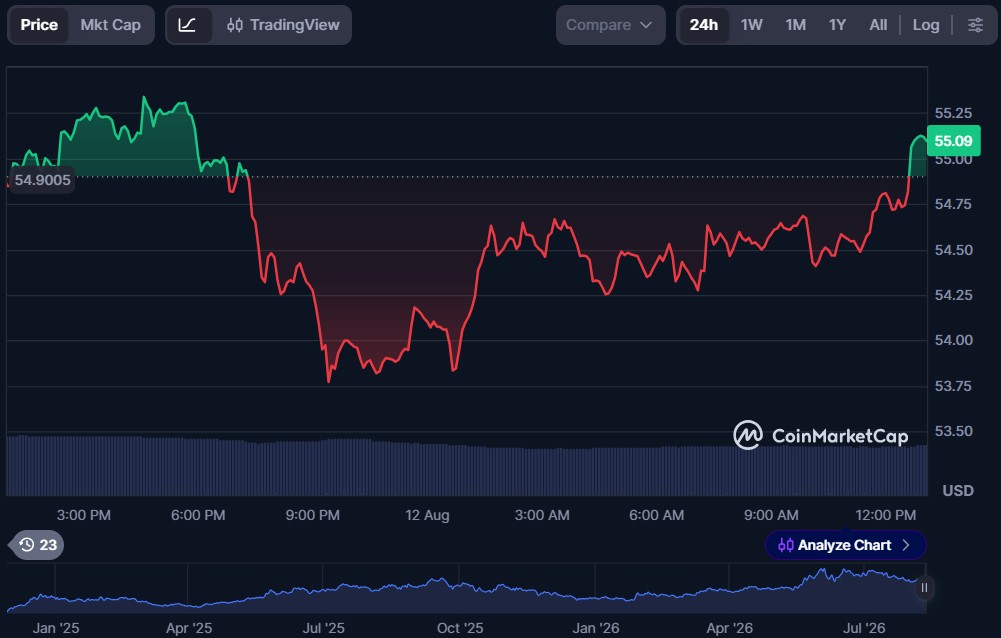Click Apr '25 on the overview timeline

tap(188, 628)
